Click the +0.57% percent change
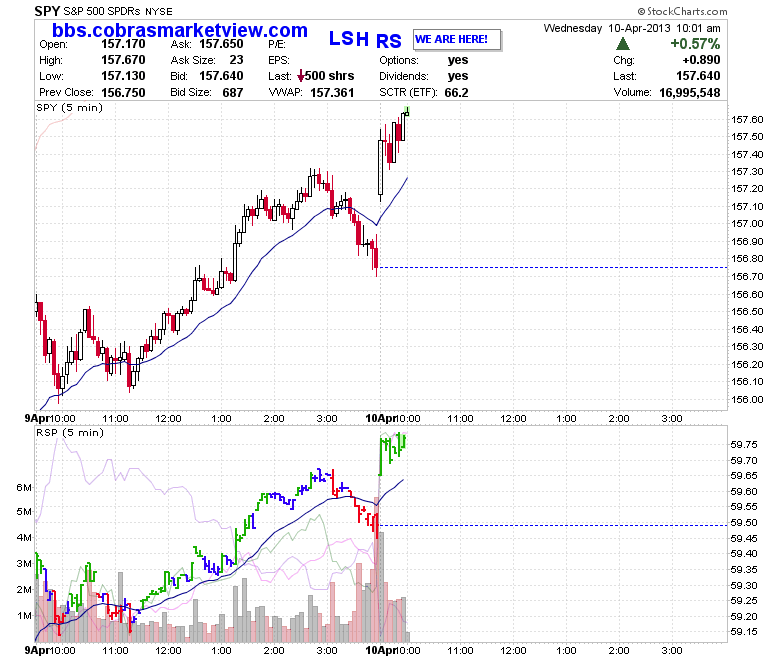 click(695, 44)
